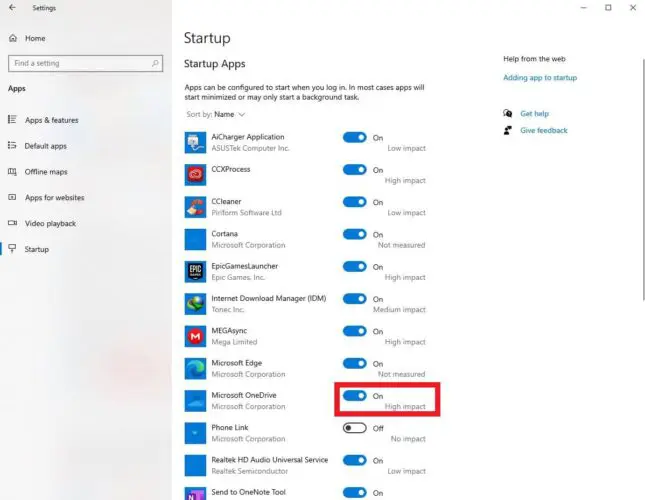Click the Microsoft OneDrive app icon
Screen dimensions: 645x500
(x=195, y=400)
